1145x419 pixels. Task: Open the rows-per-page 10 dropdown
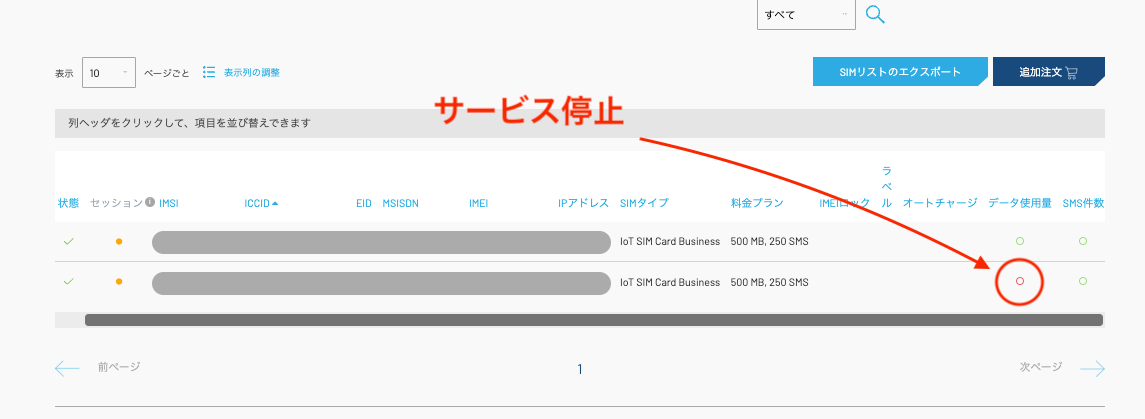click(x=109, y=73)
